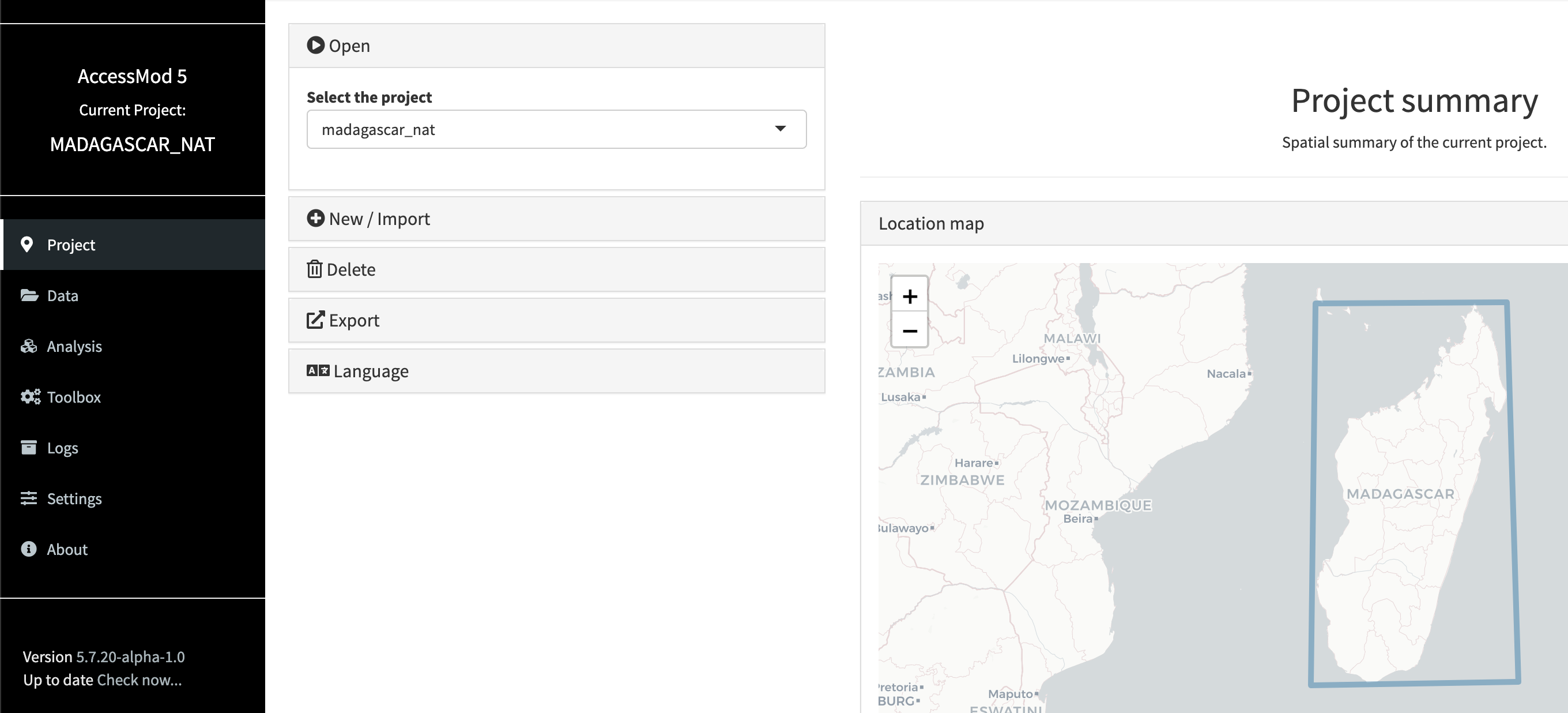Click the Language translation icon
This screenshot has width=1568, height=713.
(x=317, y=370)
